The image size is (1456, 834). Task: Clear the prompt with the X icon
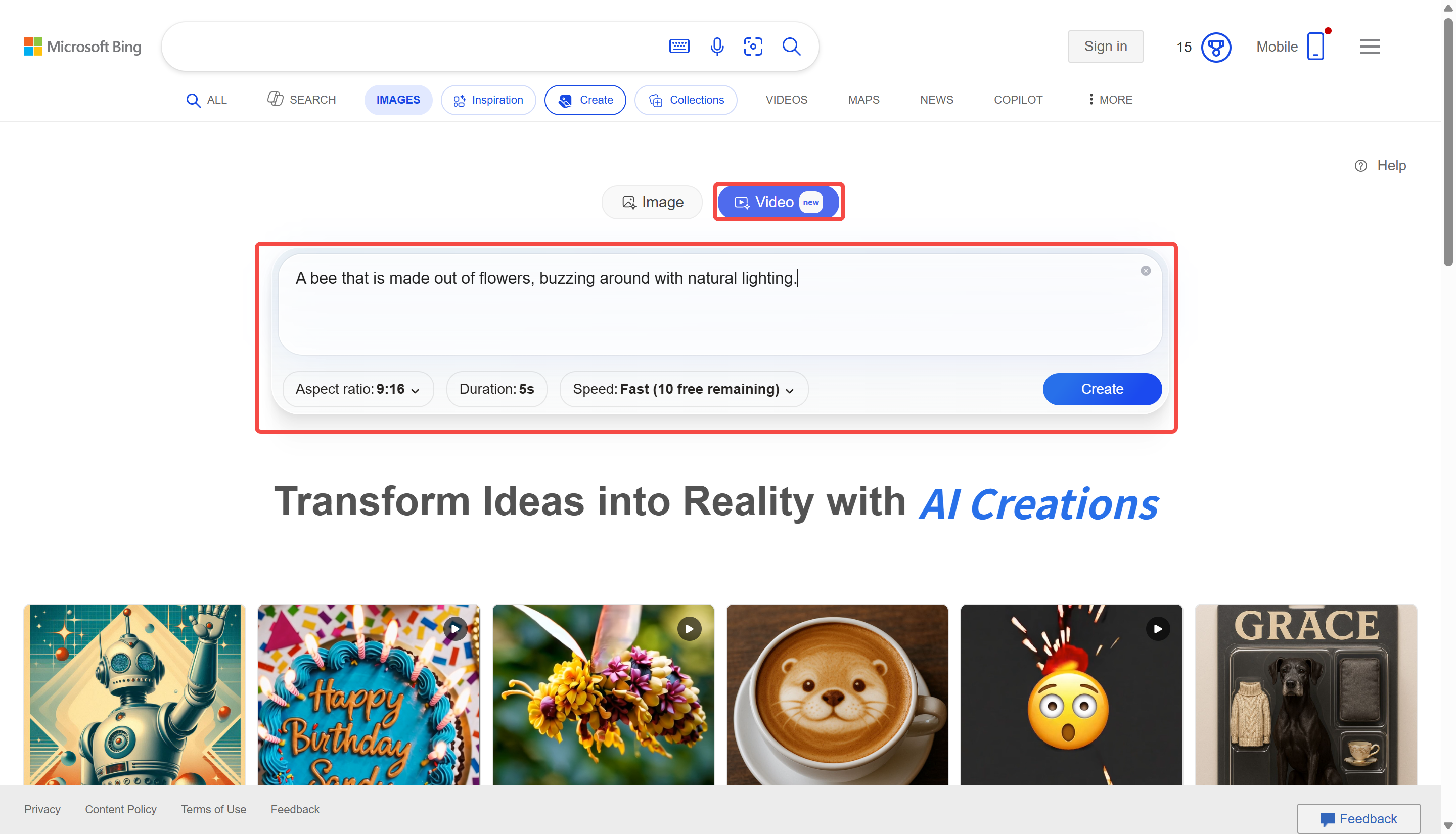pyautogui.click(x=1146, y=271)
